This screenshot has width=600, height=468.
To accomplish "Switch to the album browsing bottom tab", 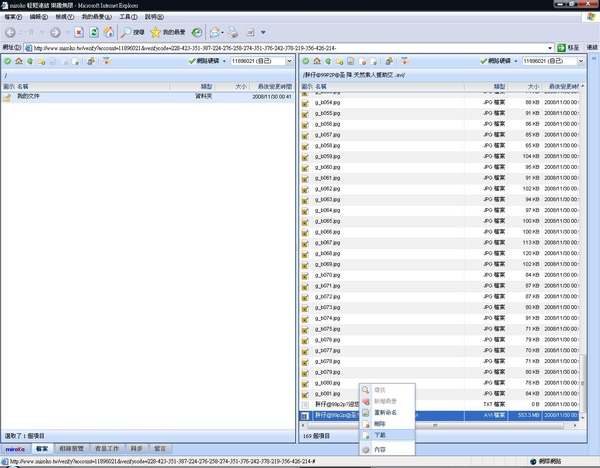I will [x=71, y=449].
